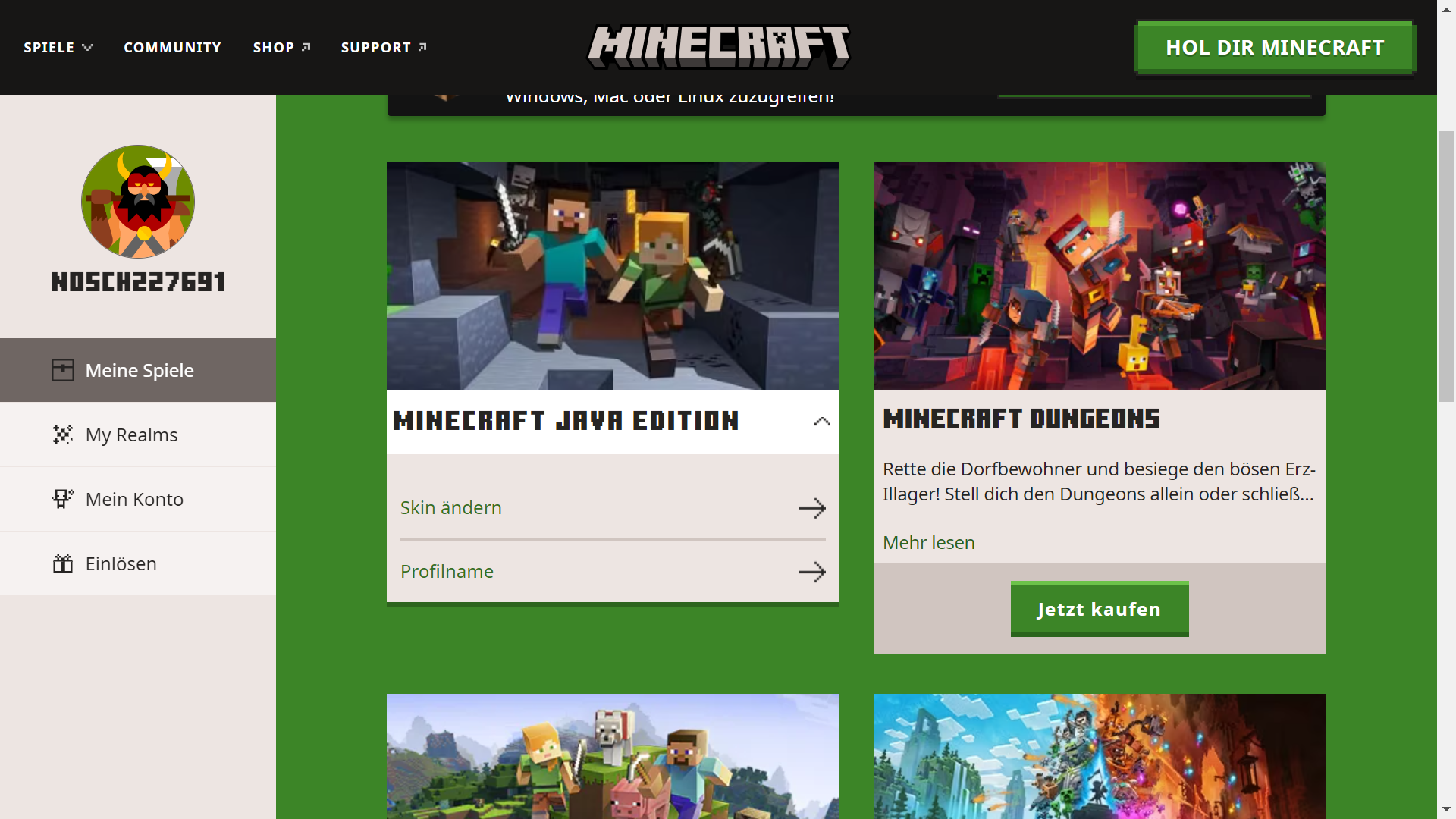Click the page vertical scrollbar thumb
The image size is (1456, 819).
[1446, 266]
